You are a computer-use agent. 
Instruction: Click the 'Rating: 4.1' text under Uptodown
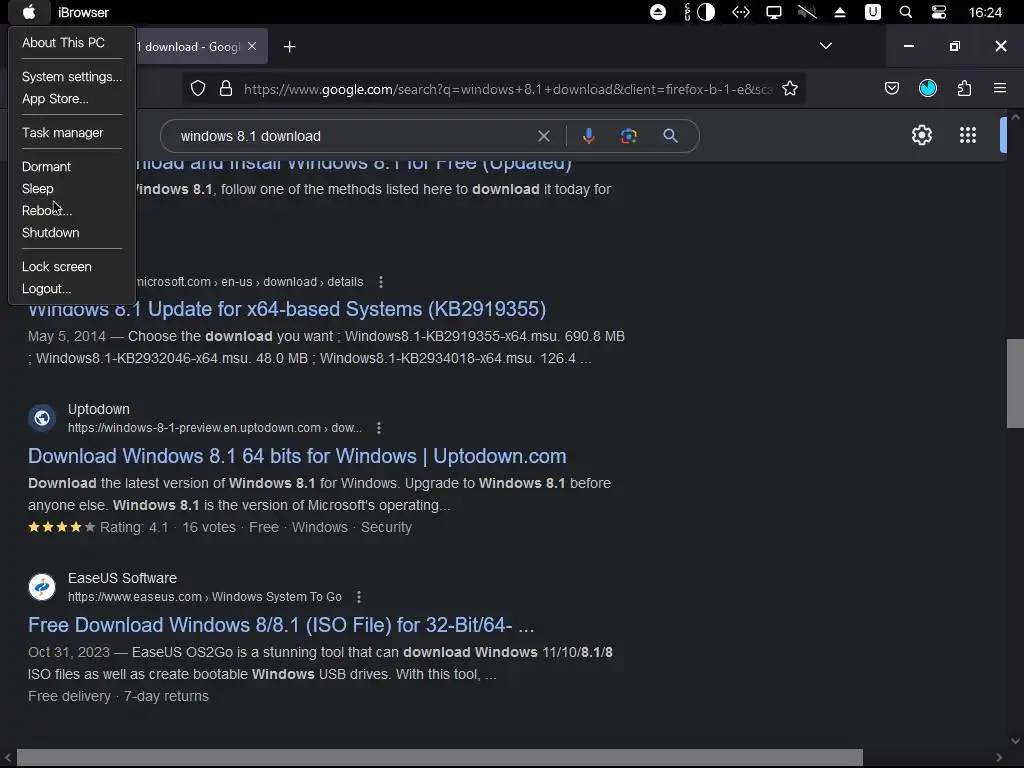(x=134, y=527)
